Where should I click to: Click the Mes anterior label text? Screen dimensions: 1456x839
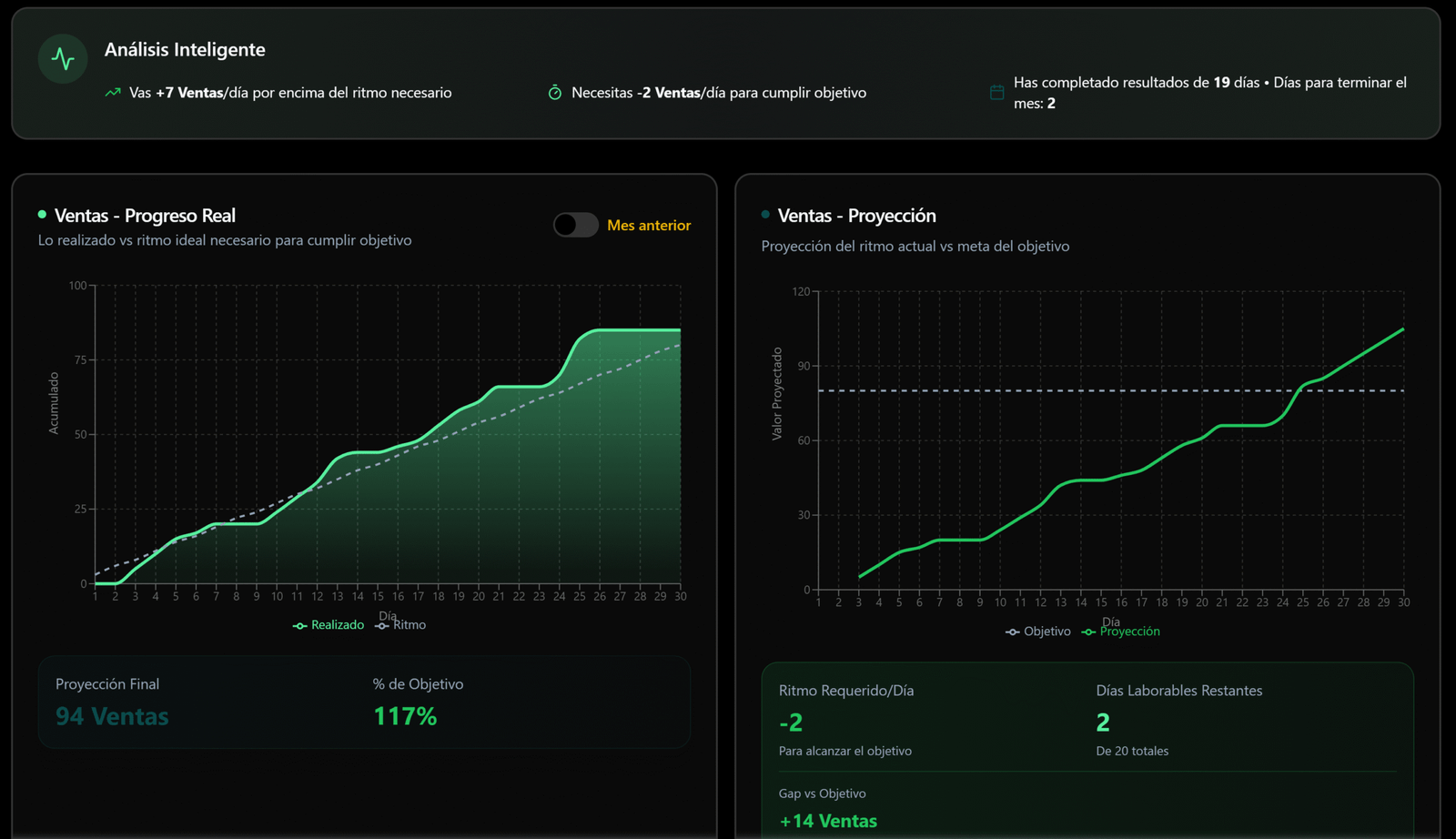coord(649,226)
